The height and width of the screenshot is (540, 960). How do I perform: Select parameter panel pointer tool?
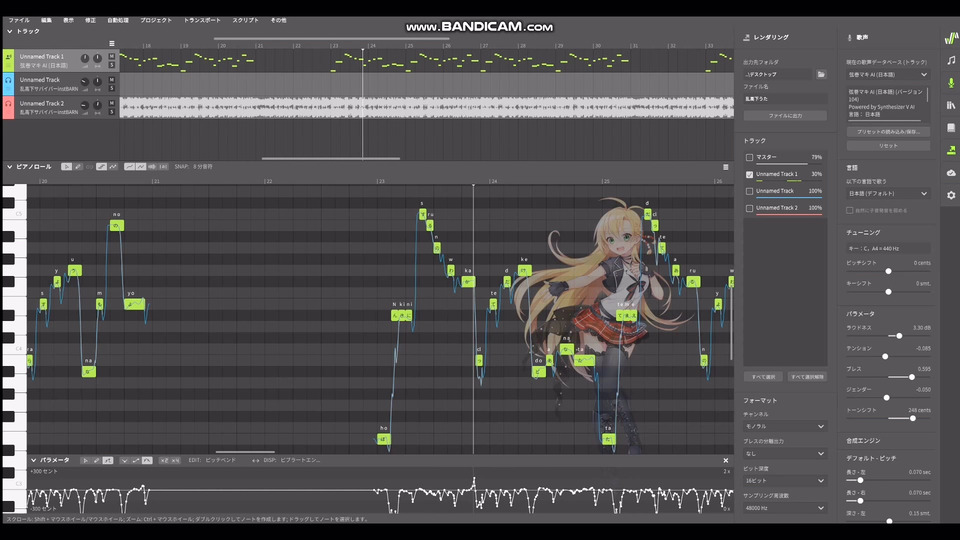pyautogui.click(x=85, y=460)
